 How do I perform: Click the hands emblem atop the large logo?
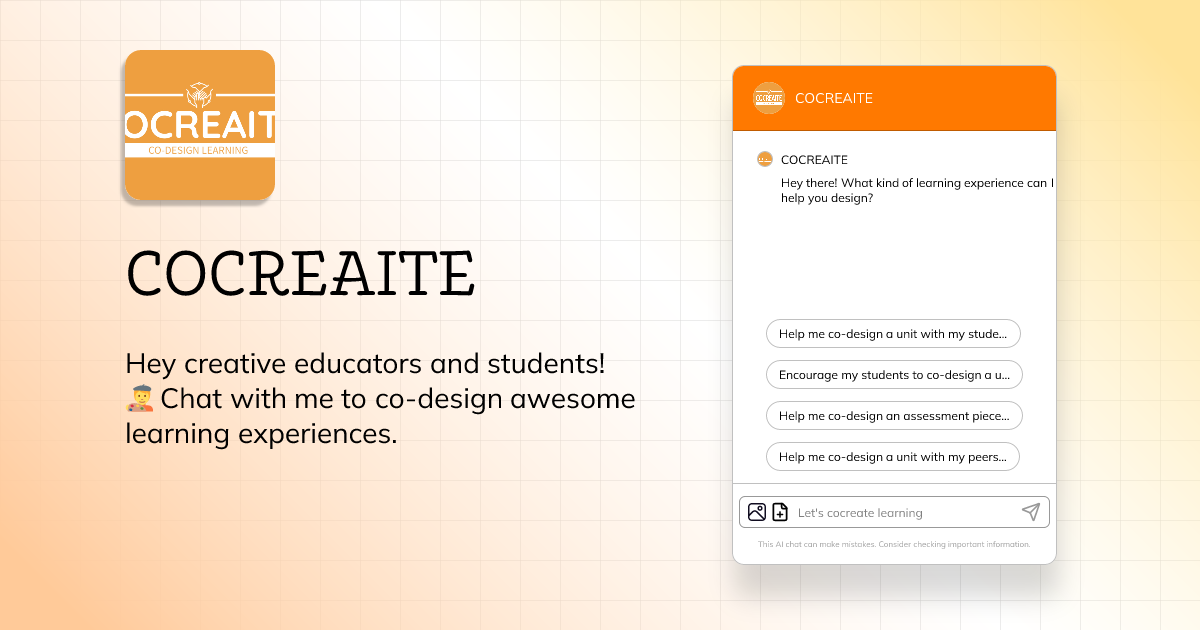click(x=200, y=94)
